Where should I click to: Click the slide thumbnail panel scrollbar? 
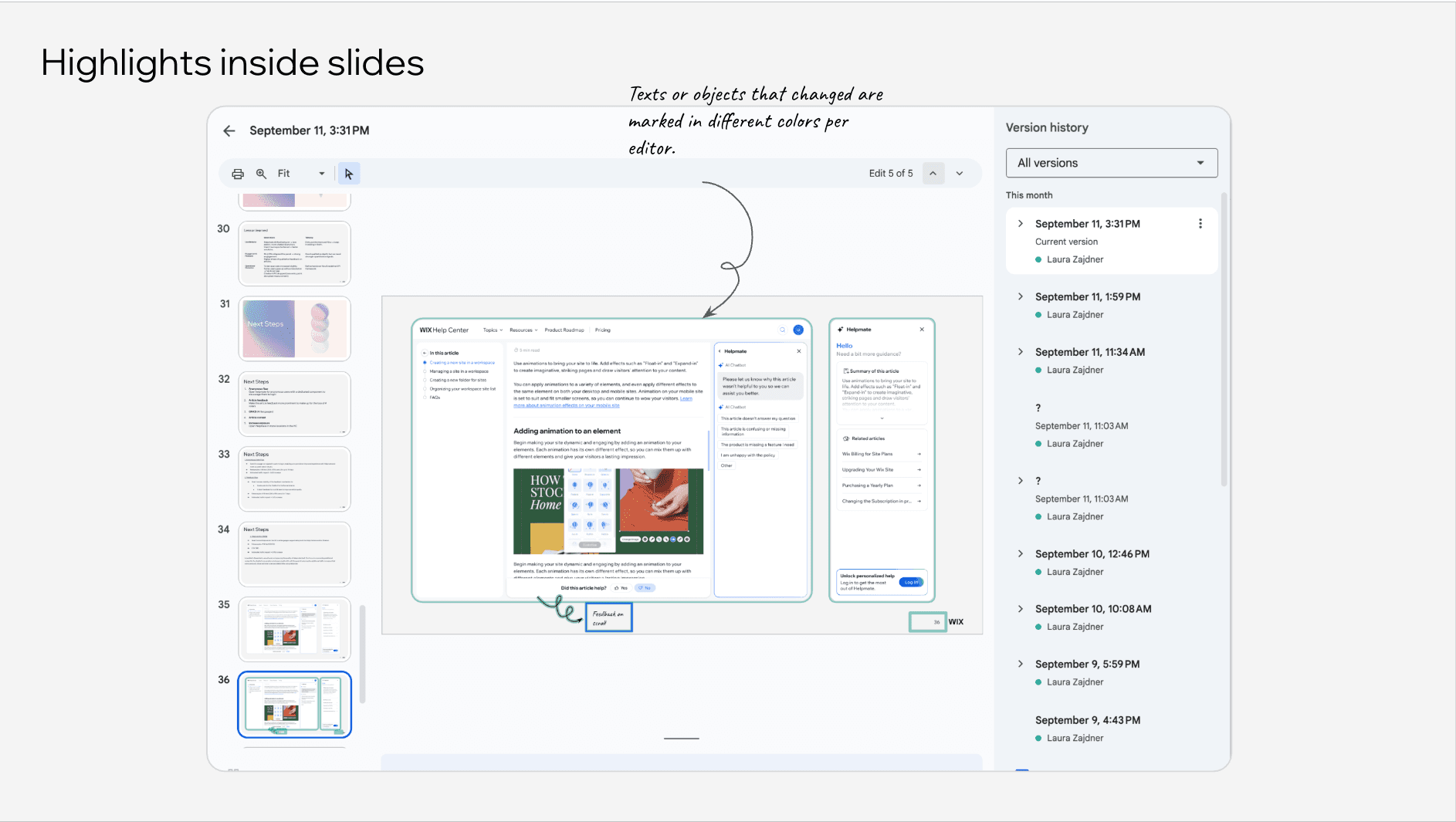click(362, 655)
